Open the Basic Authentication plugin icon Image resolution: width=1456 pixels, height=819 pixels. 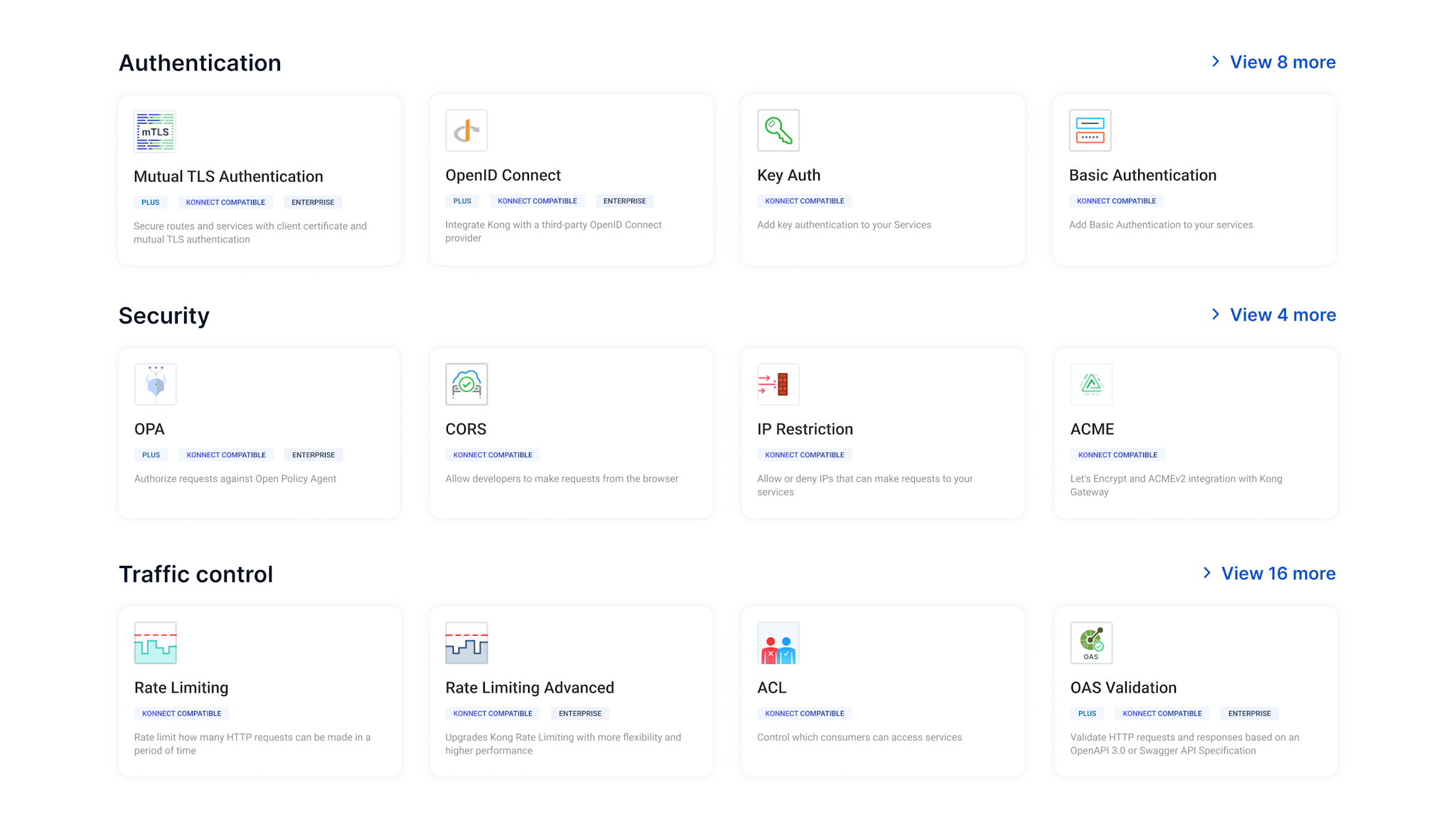point(1089,131)
